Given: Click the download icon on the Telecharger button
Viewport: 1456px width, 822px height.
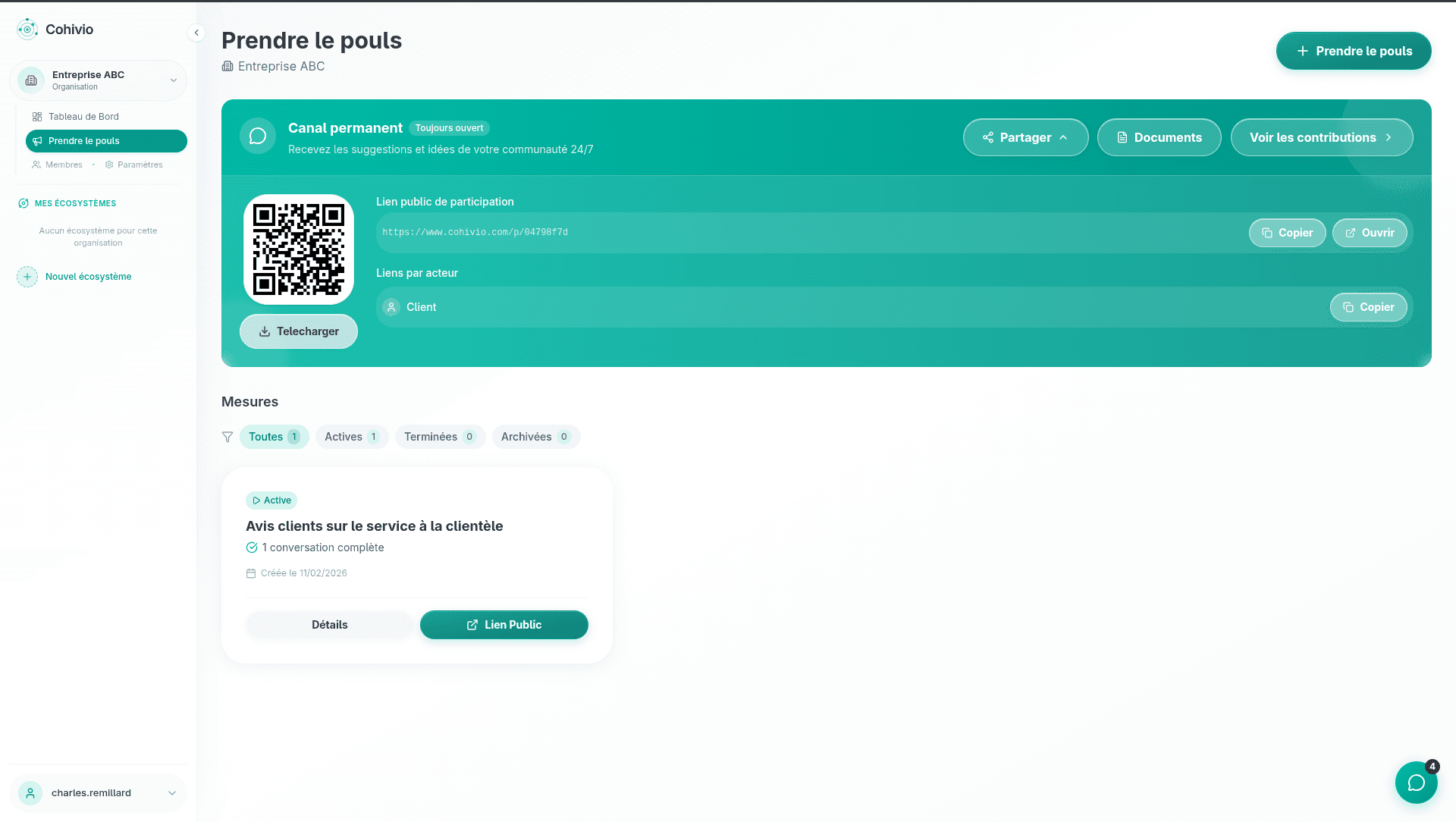Looking at the screenshot, I should pos(265,331).
